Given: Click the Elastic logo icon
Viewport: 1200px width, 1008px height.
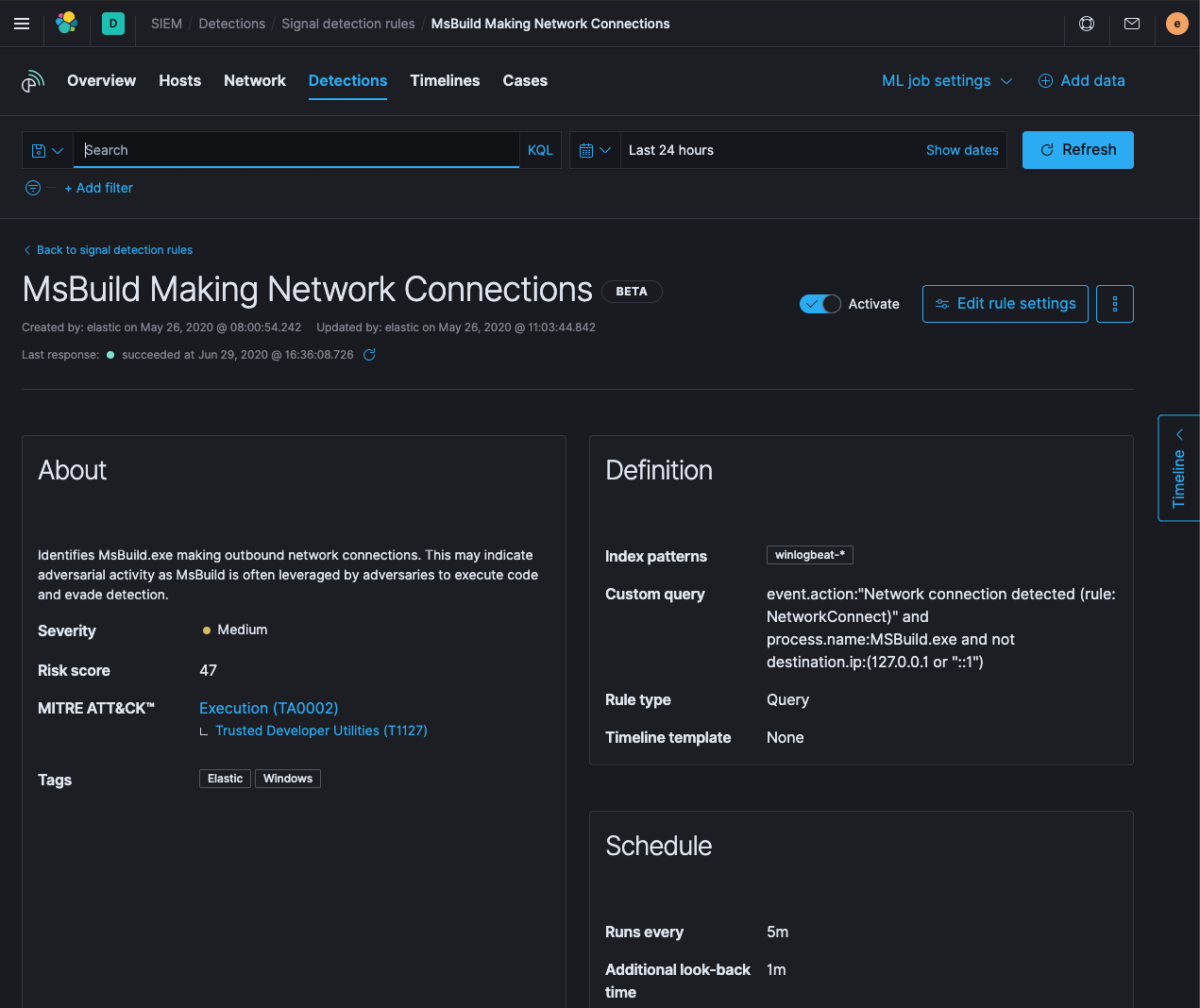Looking at the screenshot, I should [x=66, y=24].
